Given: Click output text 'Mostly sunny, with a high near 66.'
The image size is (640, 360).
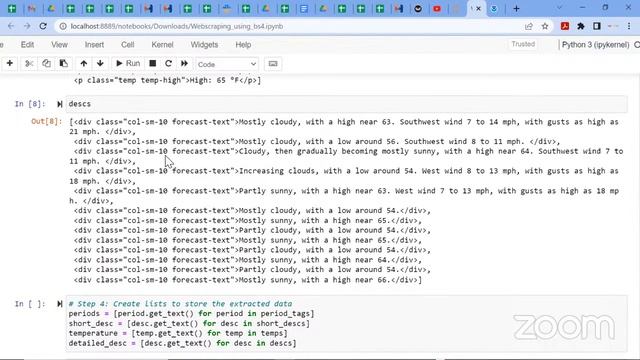Looking at the screenshot, I should click(x=314, y=280).
